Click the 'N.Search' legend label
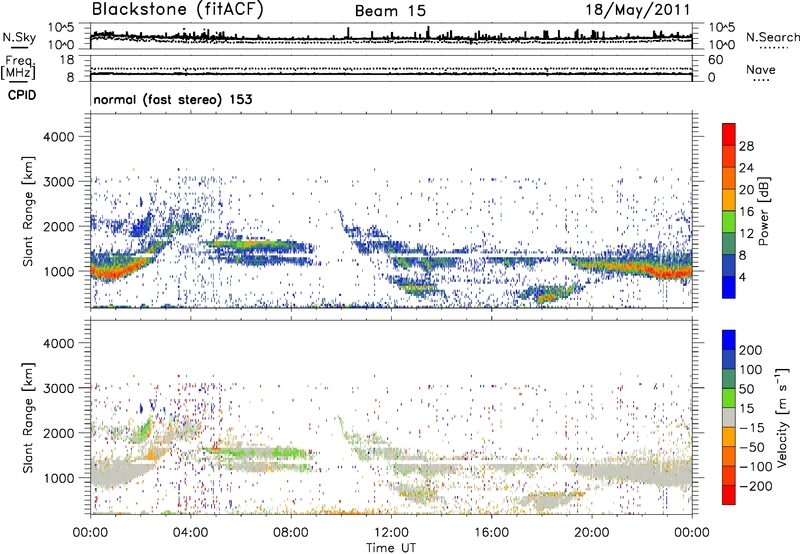This screenshot has width=800, height=554. click(x=772, y=37)
